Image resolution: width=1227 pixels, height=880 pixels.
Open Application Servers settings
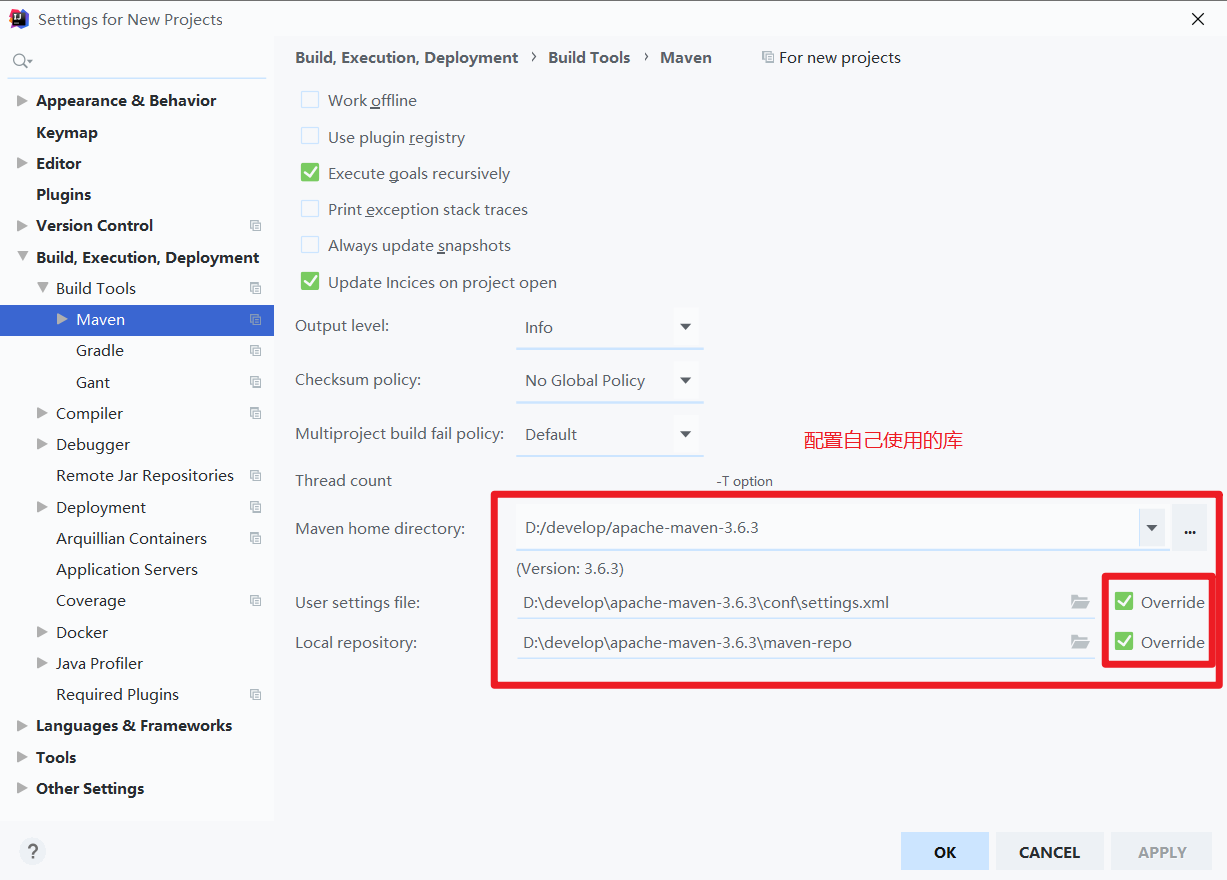pos(127,570)
